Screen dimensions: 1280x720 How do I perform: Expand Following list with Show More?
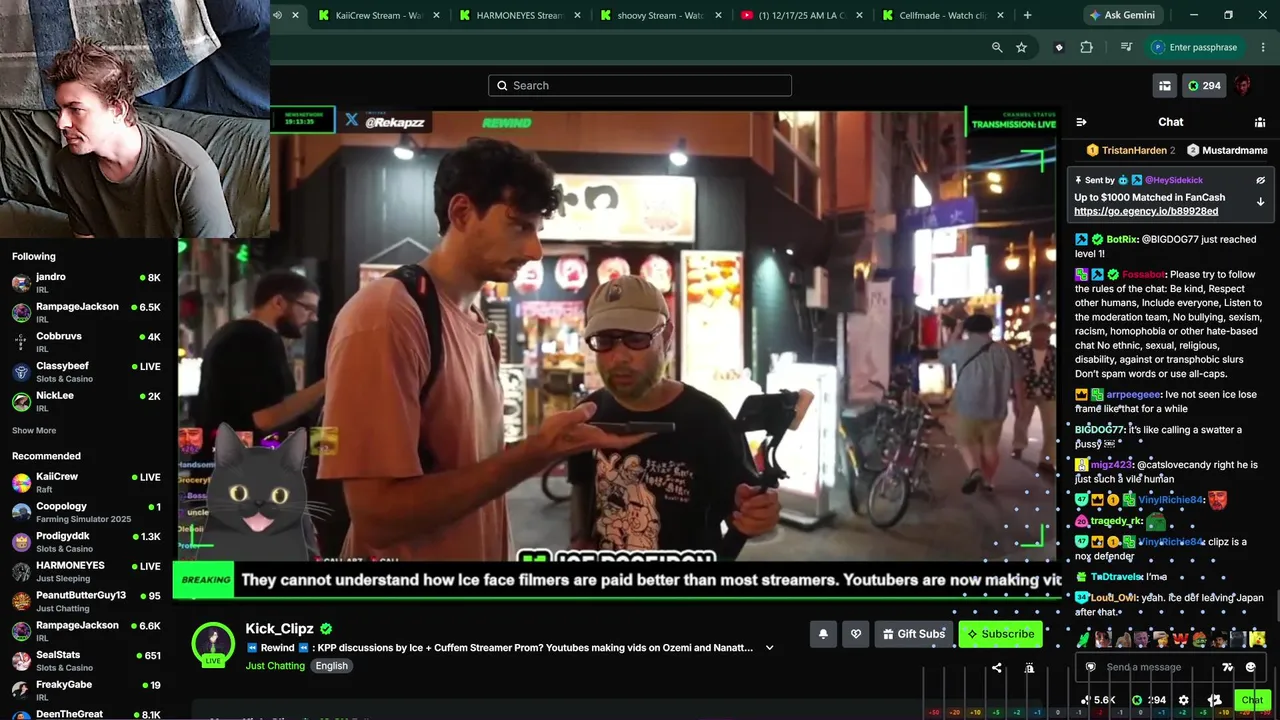pyautogui.click(x=34, y=431)
